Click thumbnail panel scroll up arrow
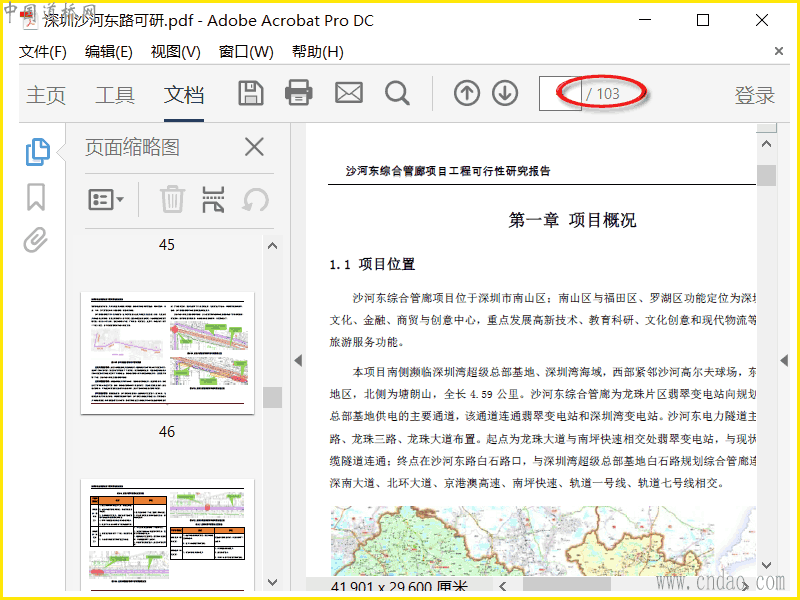This screenshot has width=800, height=600. pos(272,246)
